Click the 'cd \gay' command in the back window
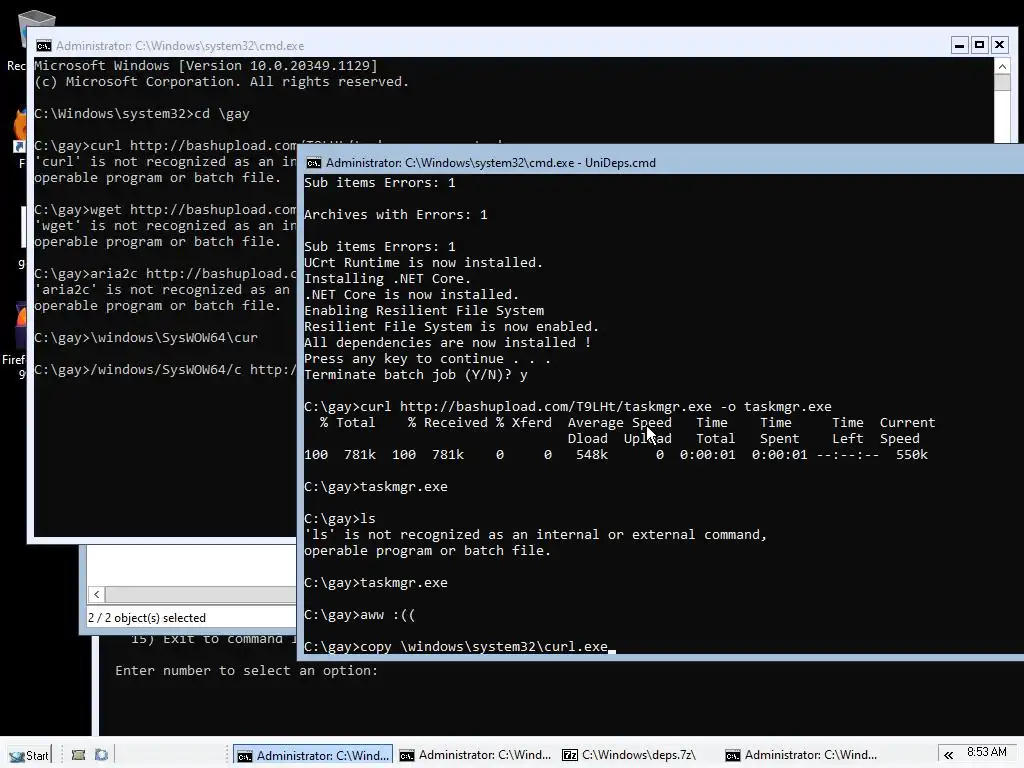This screenshot has width=1024, height=768. tap(222, 114)
